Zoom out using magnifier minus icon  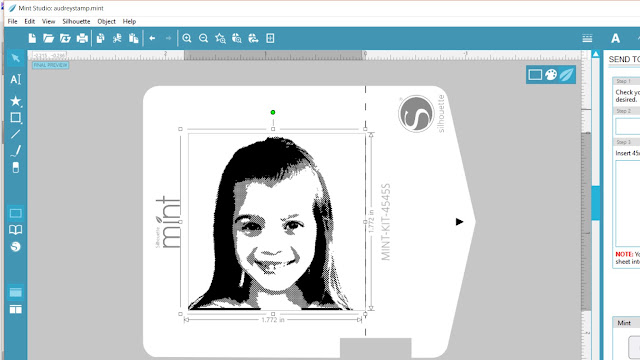[203, 38]
